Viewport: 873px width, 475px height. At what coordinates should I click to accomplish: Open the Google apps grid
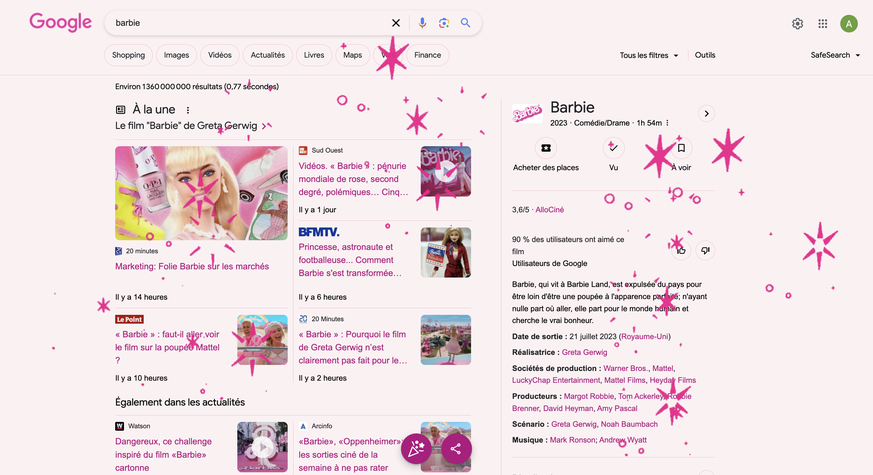pyautogui.click(x=823, y=24)
